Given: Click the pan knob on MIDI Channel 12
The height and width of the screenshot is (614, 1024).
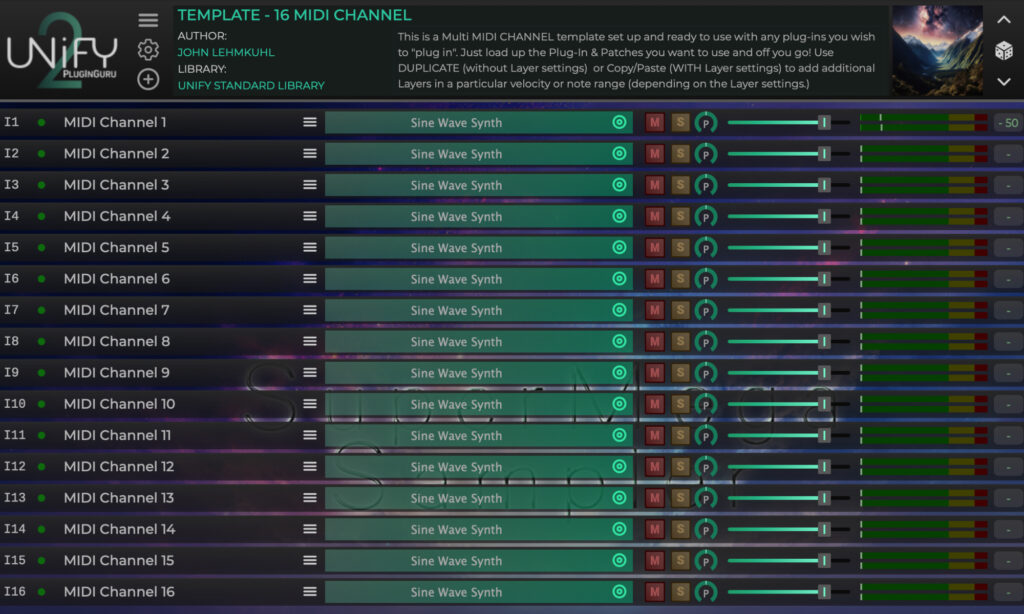Looking at the screenshot, I should click(706, 467).
